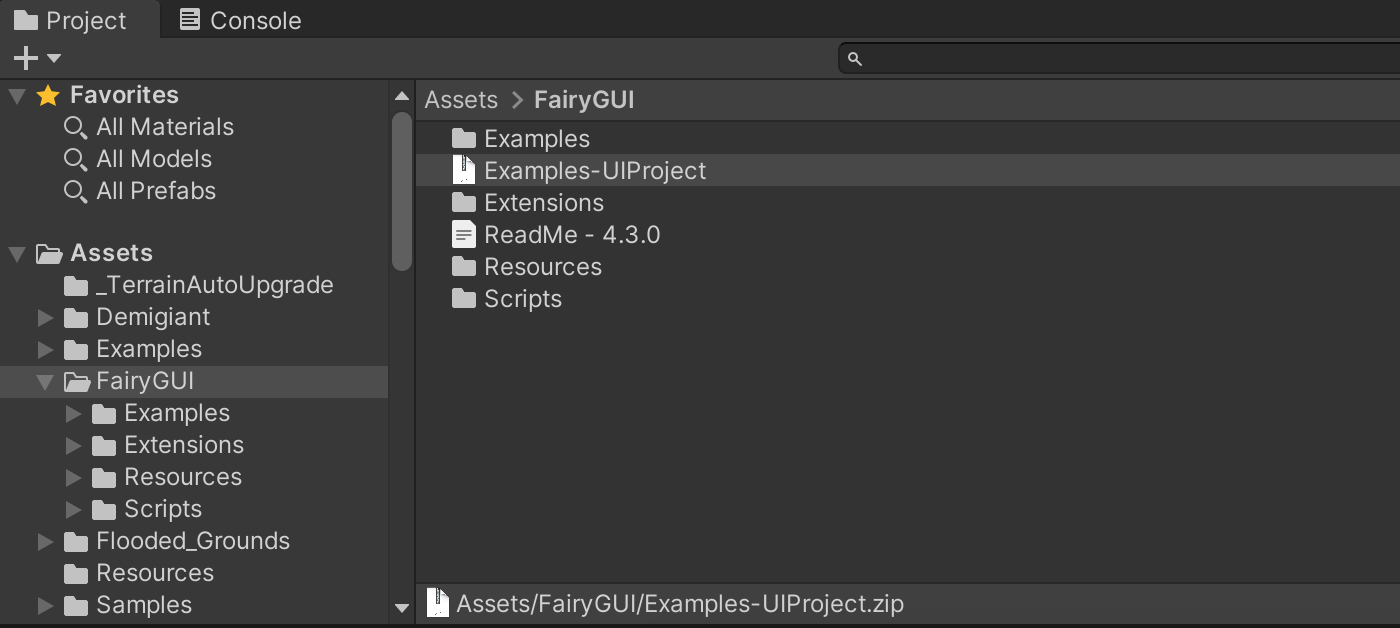Expand the Demigiant folder in tree
This screenshot has width=1400, height=628.
pyautogui.click(x=44, y=318)
